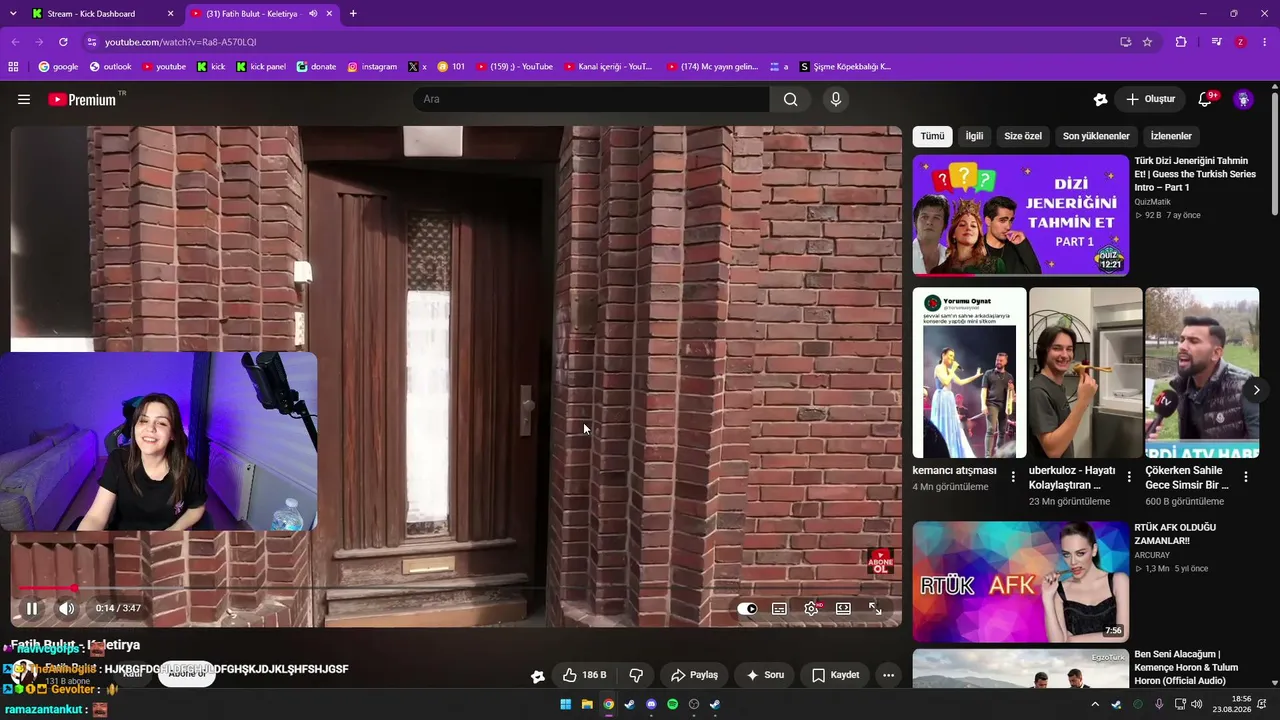Click the YouTube address bar URL

(181, 42)
